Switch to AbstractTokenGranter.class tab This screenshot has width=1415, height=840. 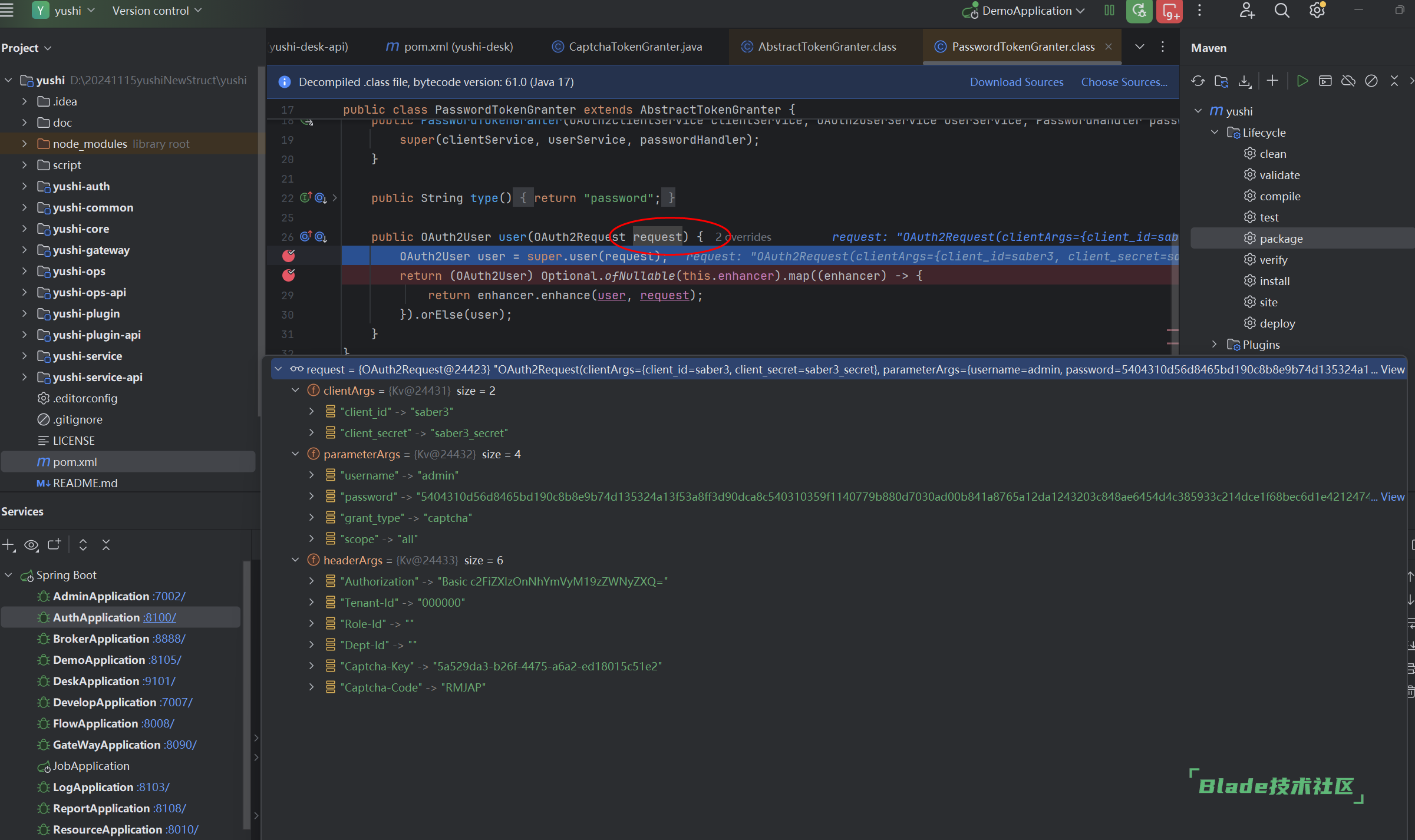pos(819,47)
